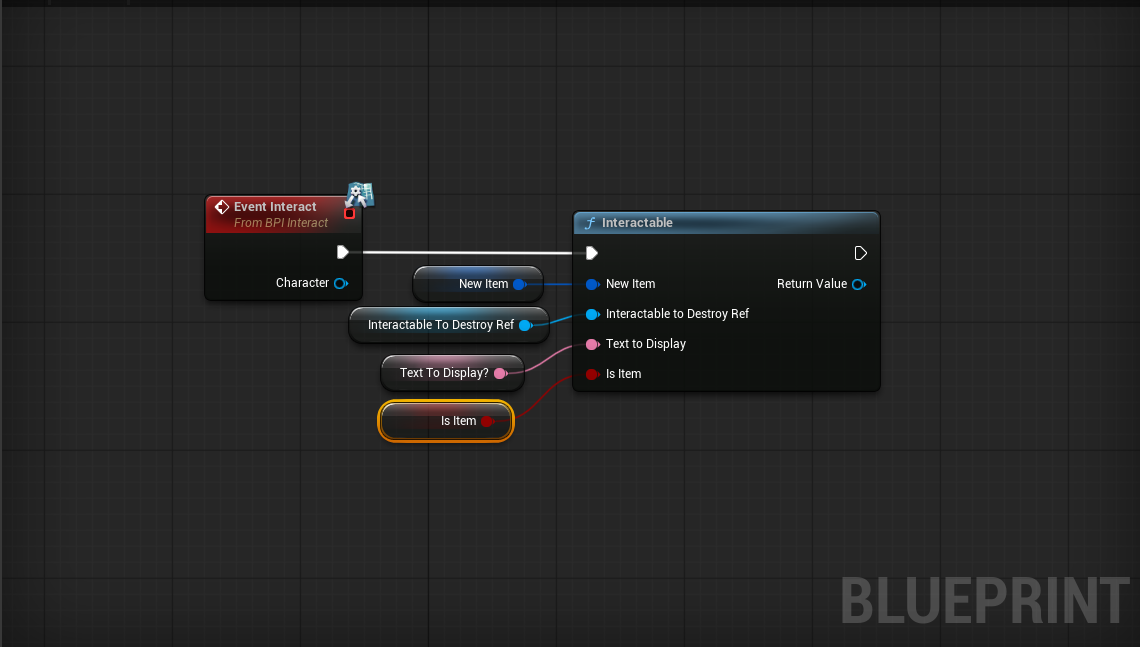1140x647 pixels.
Task: Click the pink Text to Display input pin
Action: point(592,344)
